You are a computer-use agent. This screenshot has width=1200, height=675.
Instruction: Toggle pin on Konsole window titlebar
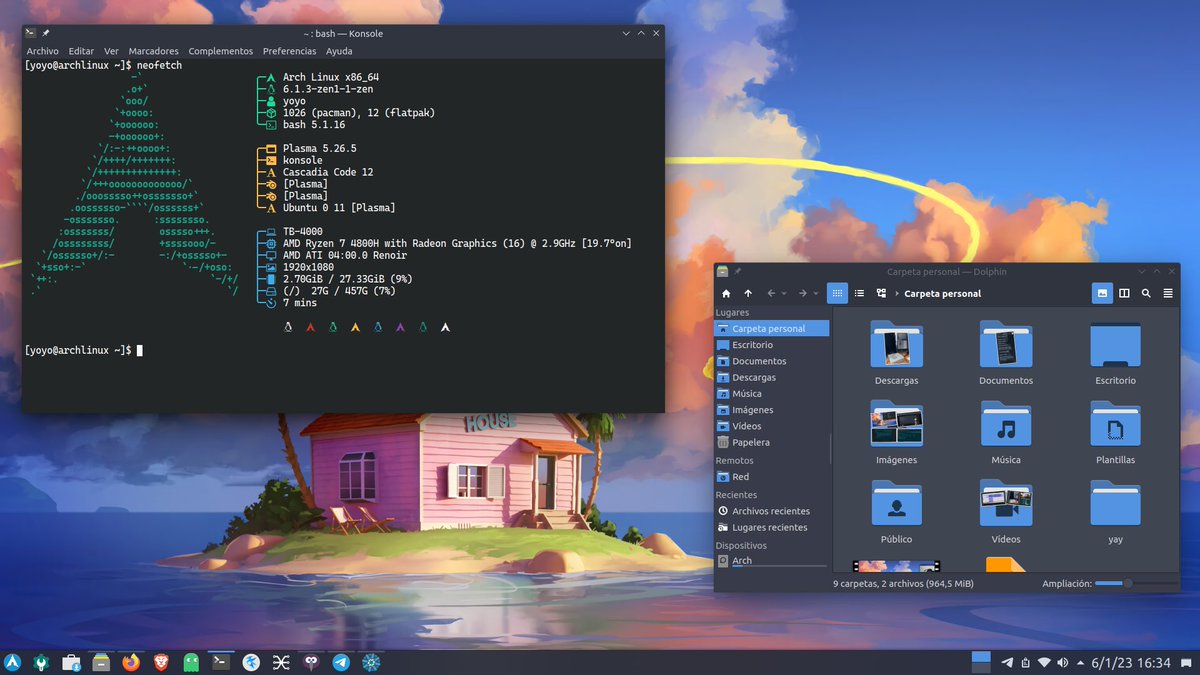click(46, 33)
